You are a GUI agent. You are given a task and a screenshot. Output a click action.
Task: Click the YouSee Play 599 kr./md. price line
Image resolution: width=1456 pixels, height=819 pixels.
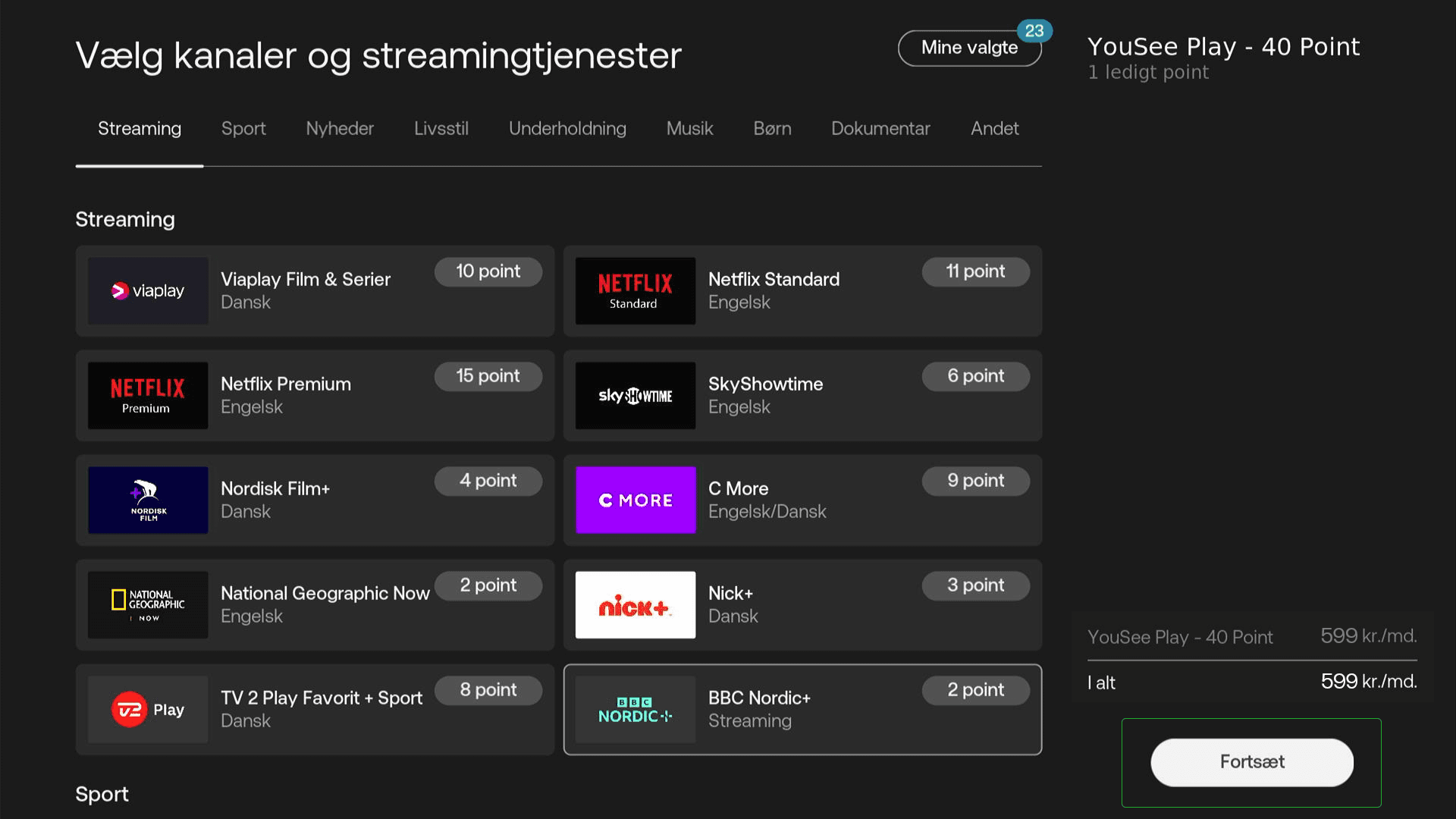pos(1252,637)
